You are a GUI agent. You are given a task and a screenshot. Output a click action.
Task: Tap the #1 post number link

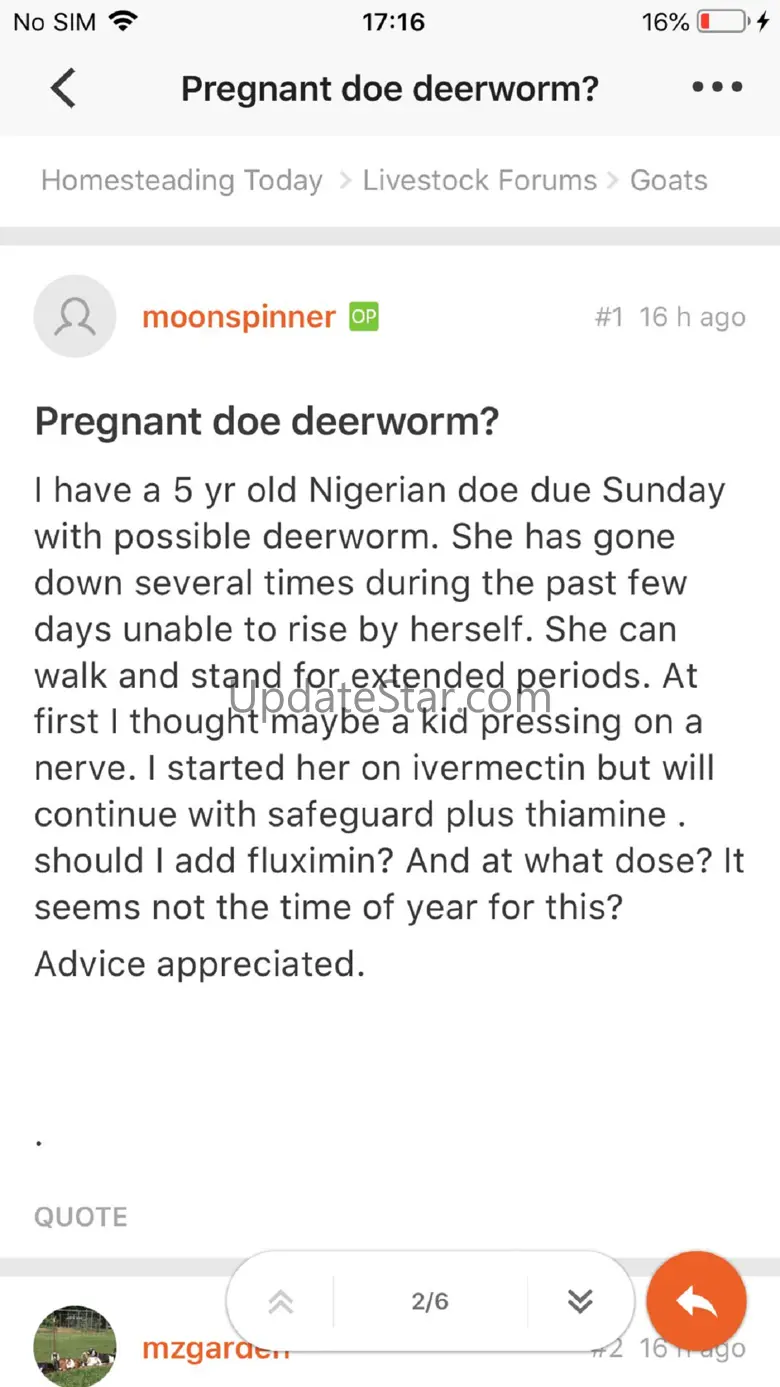608,317
